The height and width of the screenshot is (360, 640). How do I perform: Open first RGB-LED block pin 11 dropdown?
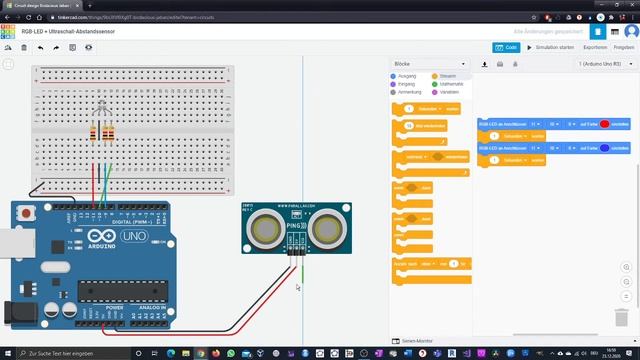click(x=535, y=124)
